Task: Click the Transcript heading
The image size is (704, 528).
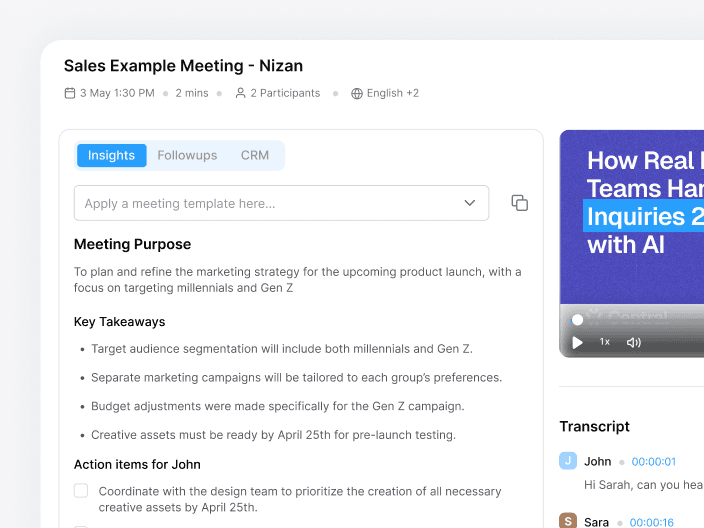Action: [x=594, y=426]
